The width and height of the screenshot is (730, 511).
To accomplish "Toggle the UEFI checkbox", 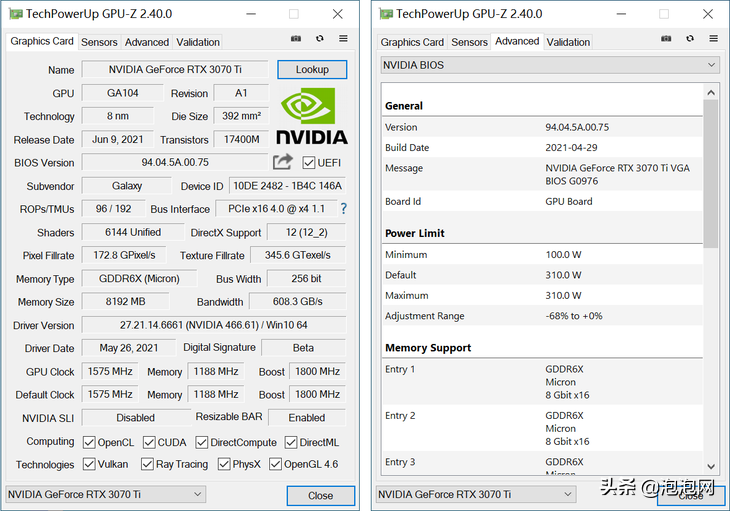I will (x=308, y=163).
